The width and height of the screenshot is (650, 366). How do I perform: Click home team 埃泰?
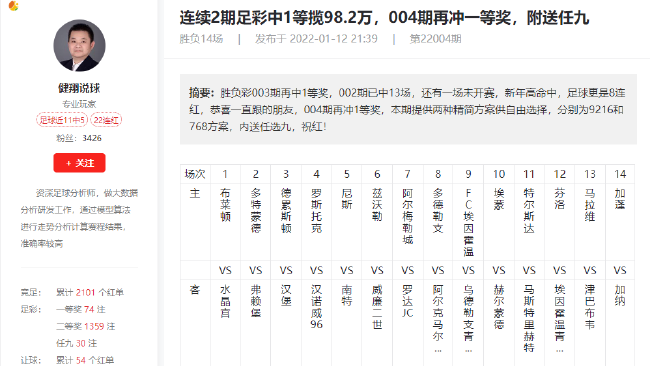[499, 199]
